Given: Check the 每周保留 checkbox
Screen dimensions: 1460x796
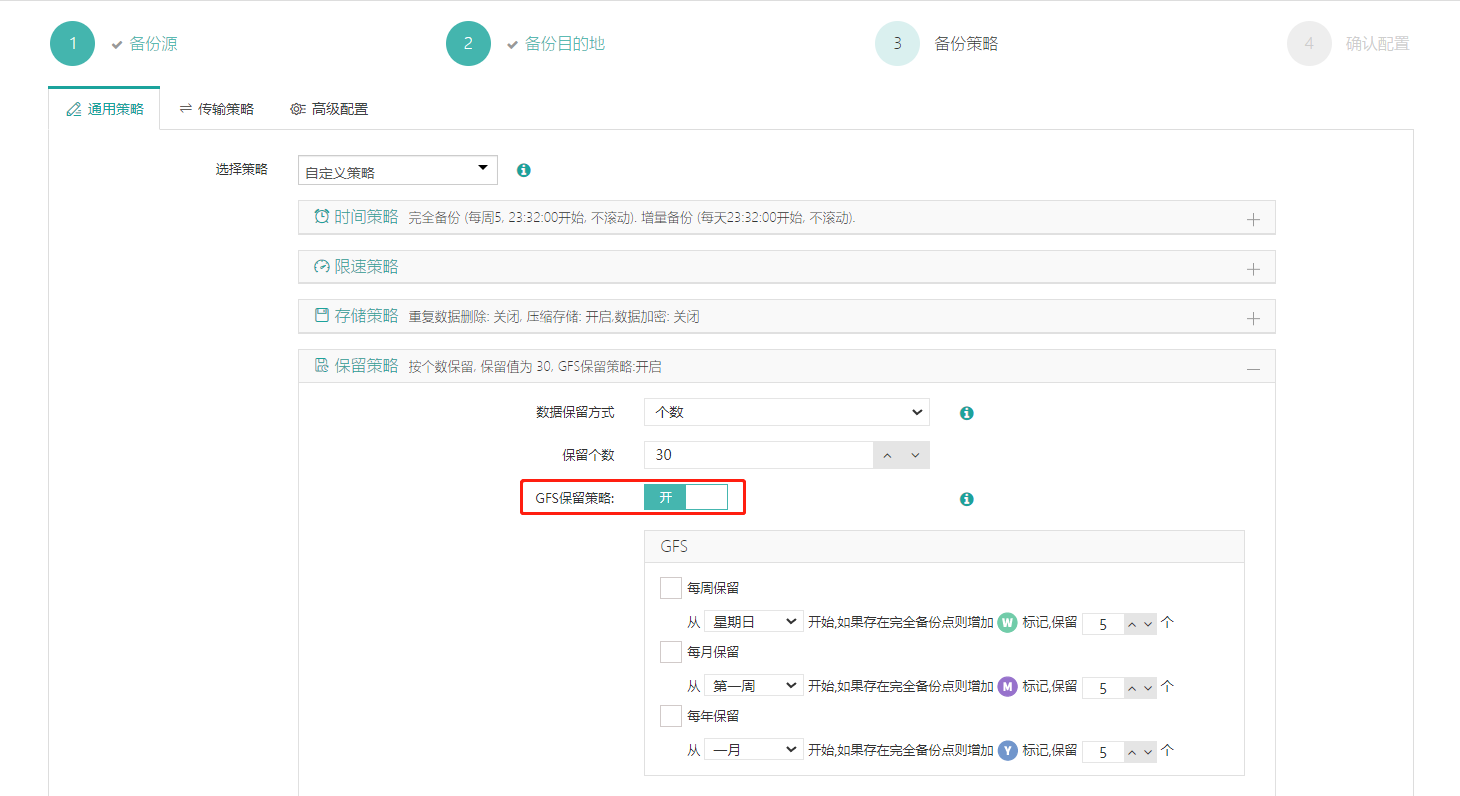Looking at the screenshot, I should coord(671,588).
